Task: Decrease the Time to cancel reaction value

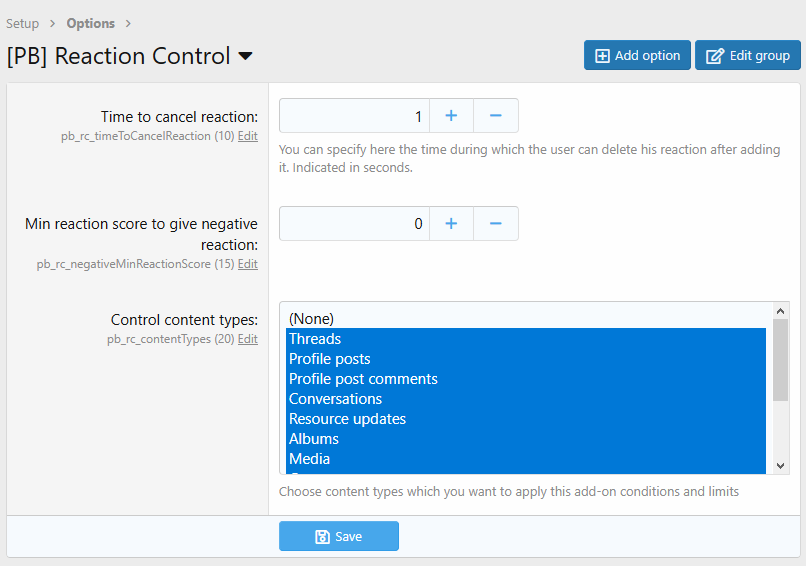Action: click(495, 116)
